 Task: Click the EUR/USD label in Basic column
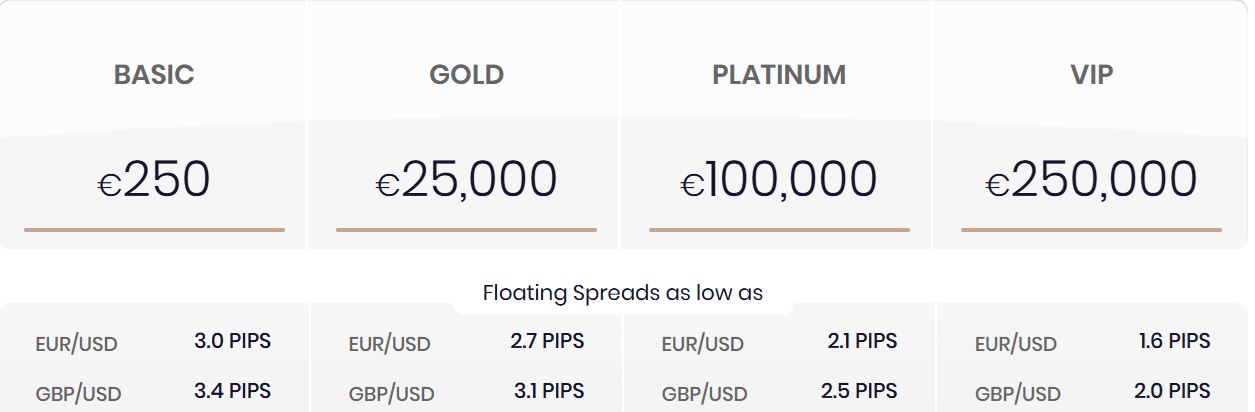point(76,344)
